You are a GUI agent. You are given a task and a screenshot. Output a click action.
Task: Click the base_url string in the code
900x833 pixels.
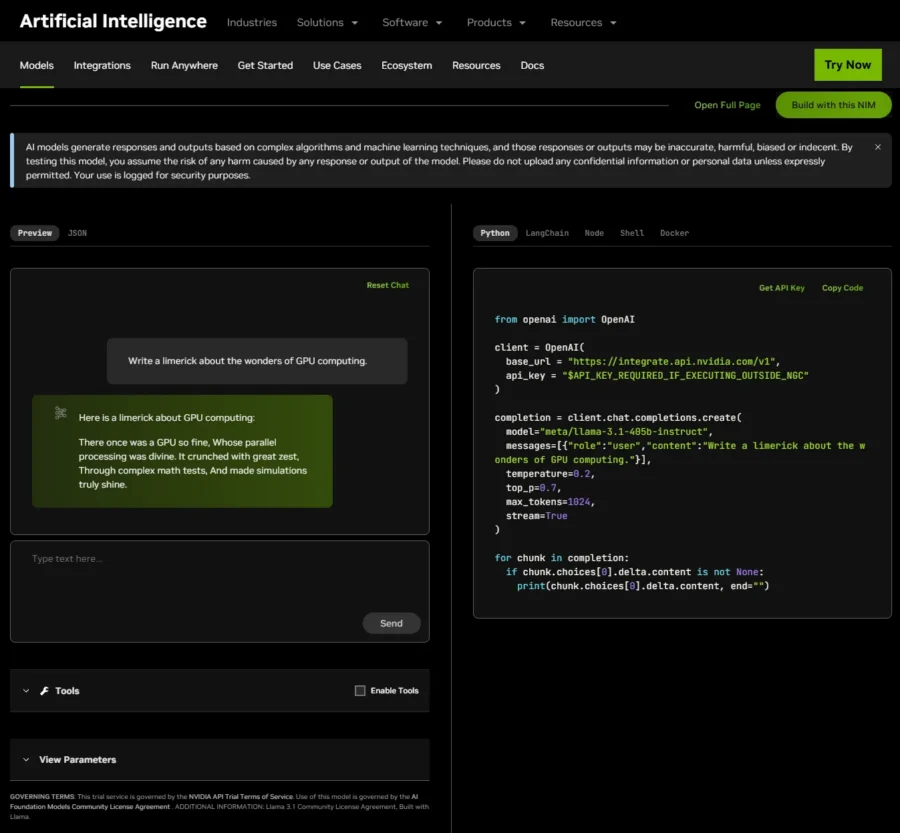[x=672, y=362]
